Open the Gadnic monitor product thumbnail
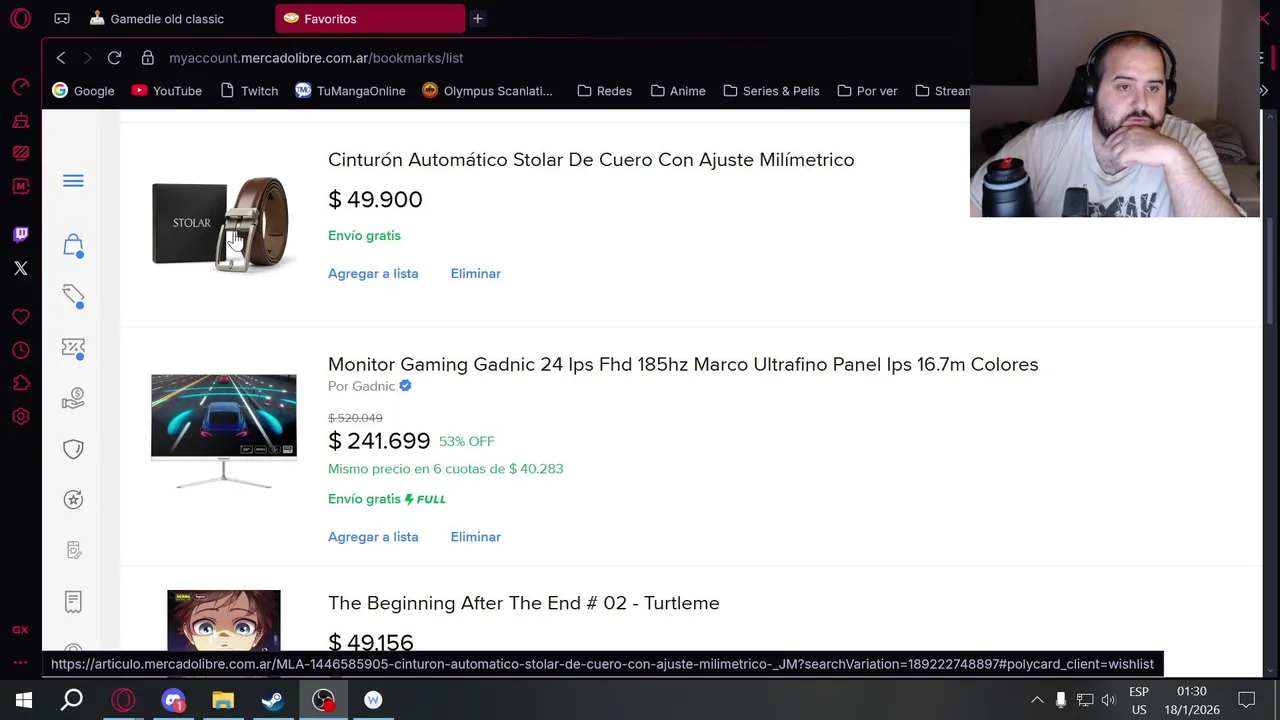The height and width of the screenshot is (720, 1280). pyautogui.click(x=223, y=430)
